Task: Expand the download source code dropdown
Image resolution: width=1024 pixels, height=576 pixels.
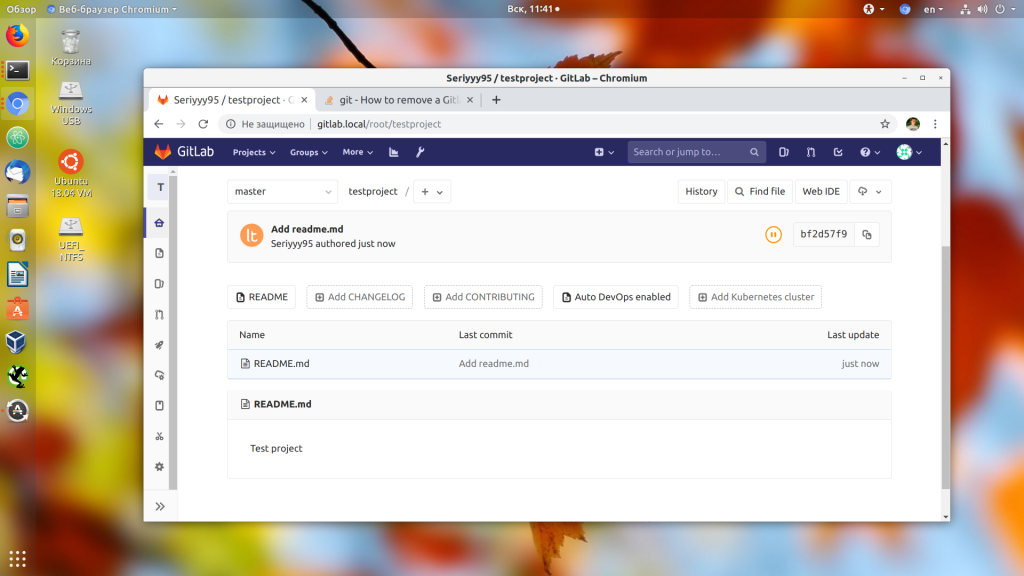Action: point(869,191)
